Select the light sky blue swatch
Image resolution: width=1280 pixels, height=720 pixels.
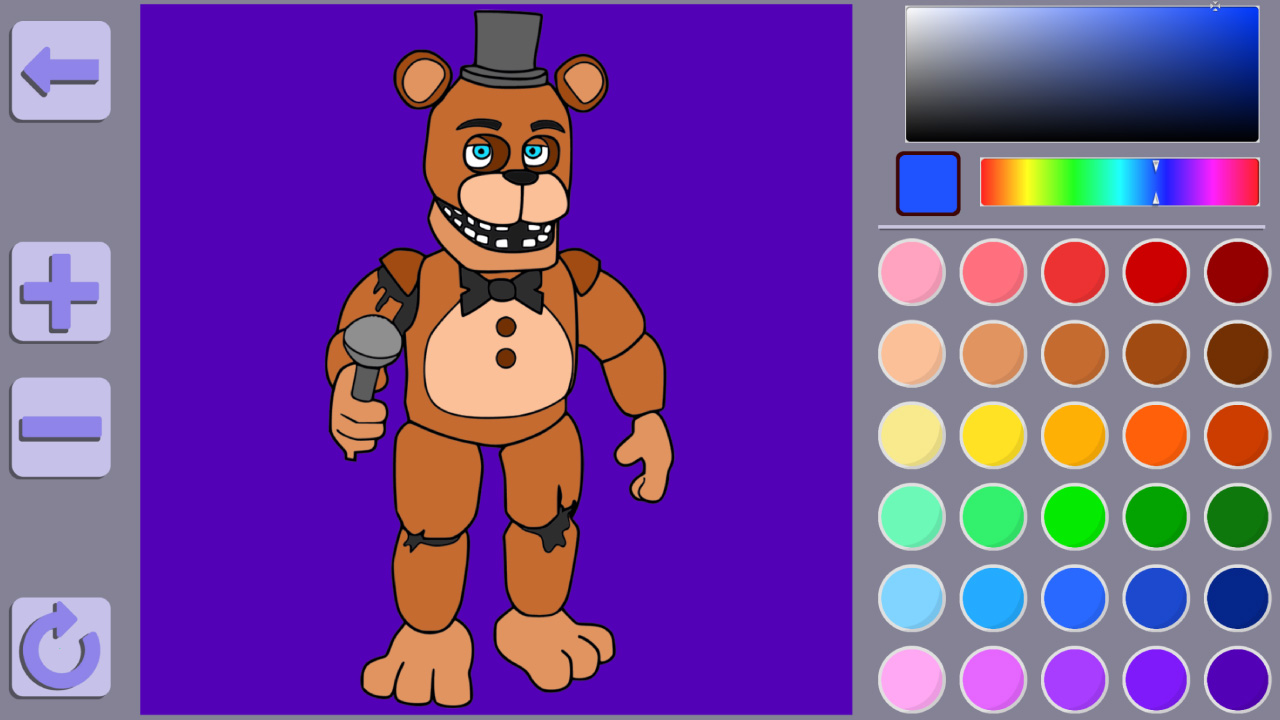pos(911,598)
